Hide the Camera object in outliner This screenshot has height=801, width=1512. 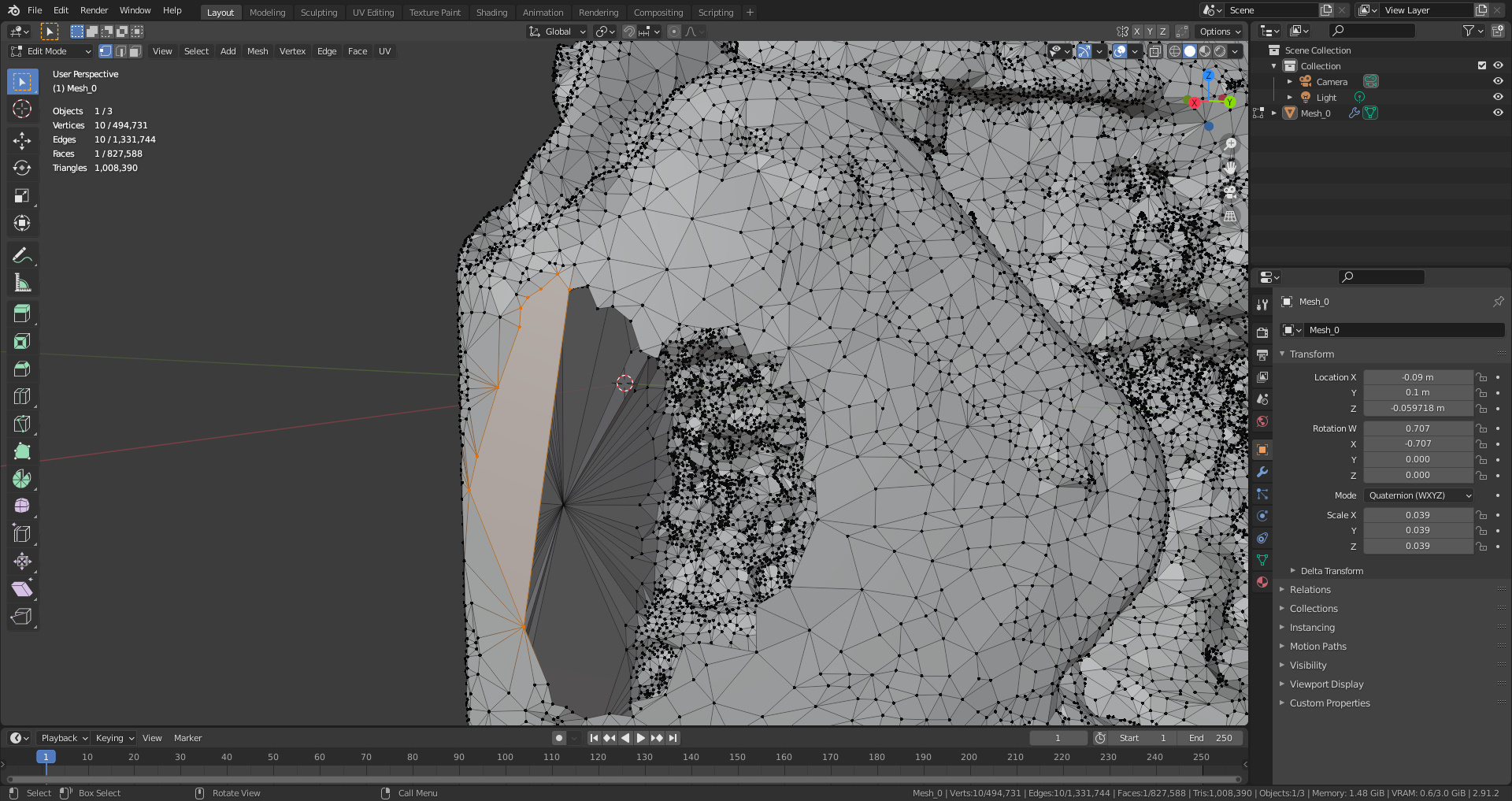1498,82
